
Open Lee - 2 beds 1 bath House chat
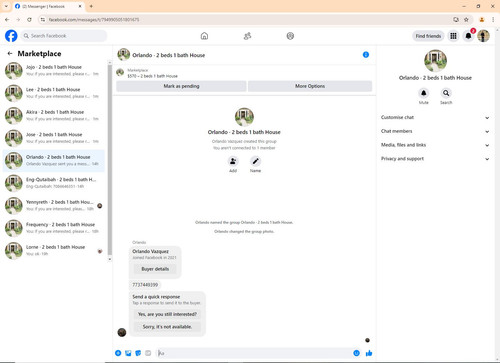(54, 93)
